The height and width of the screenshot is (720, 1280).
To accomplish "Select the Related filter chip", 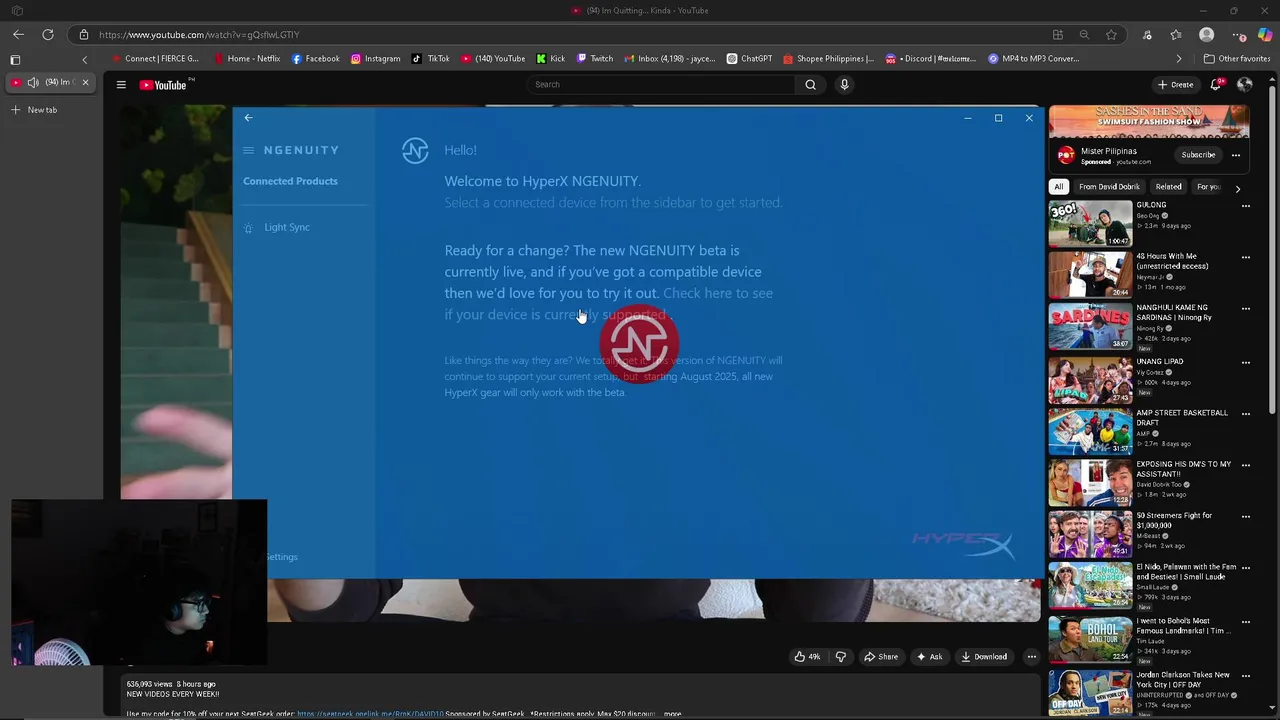I will [1168, 187].
